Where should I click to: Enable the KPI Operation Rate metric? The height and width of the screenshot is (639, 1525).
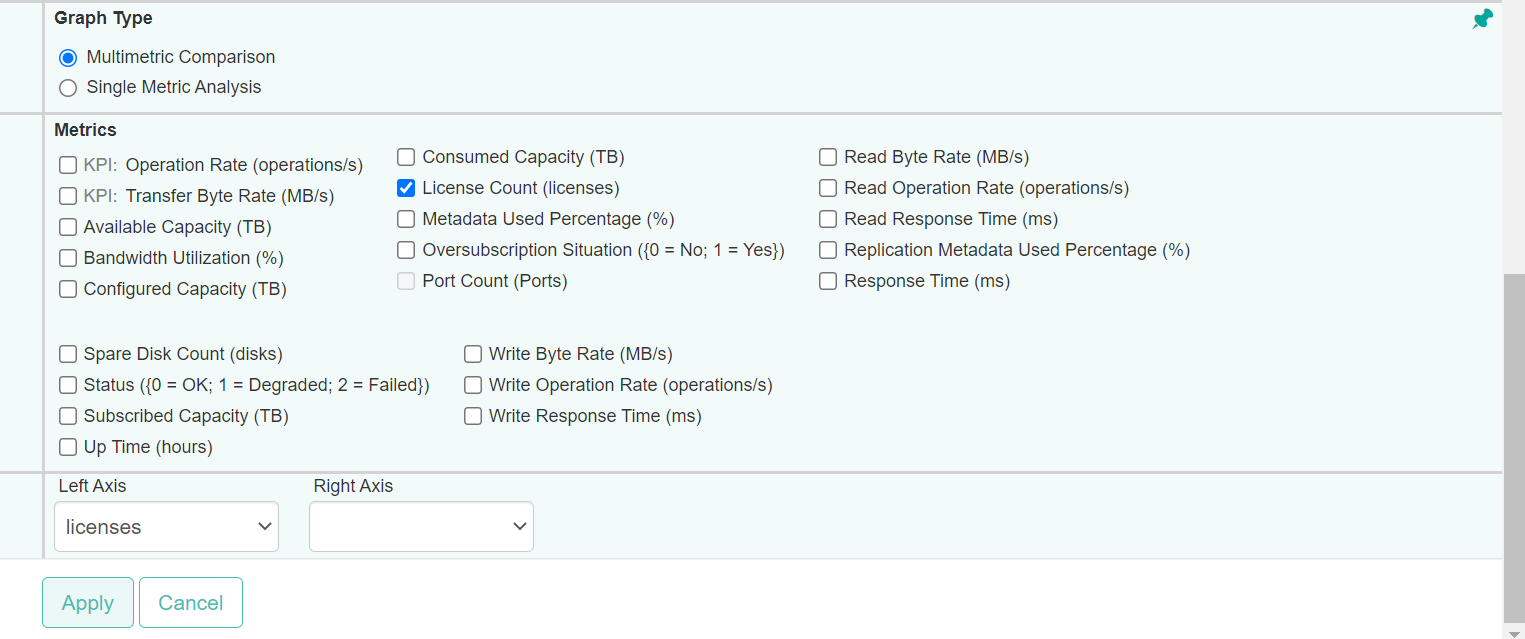(67, 164)
